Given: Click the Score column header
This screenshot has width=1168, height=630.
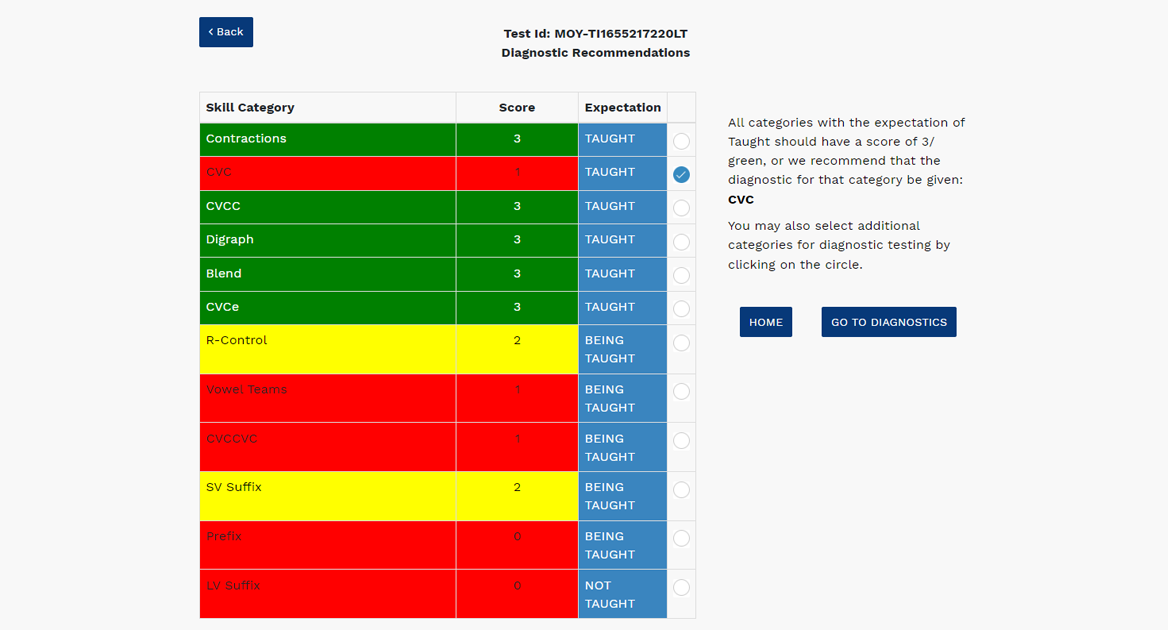Looking at the screenshot, I should (517, 108).
